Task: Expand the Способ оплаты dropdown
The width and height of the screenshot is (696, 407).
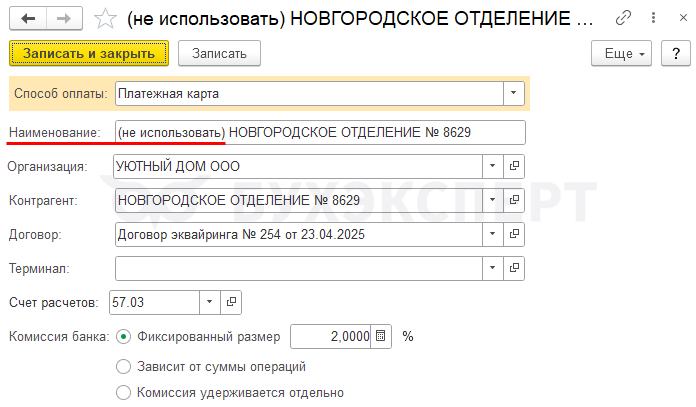Action: (514, 93)
